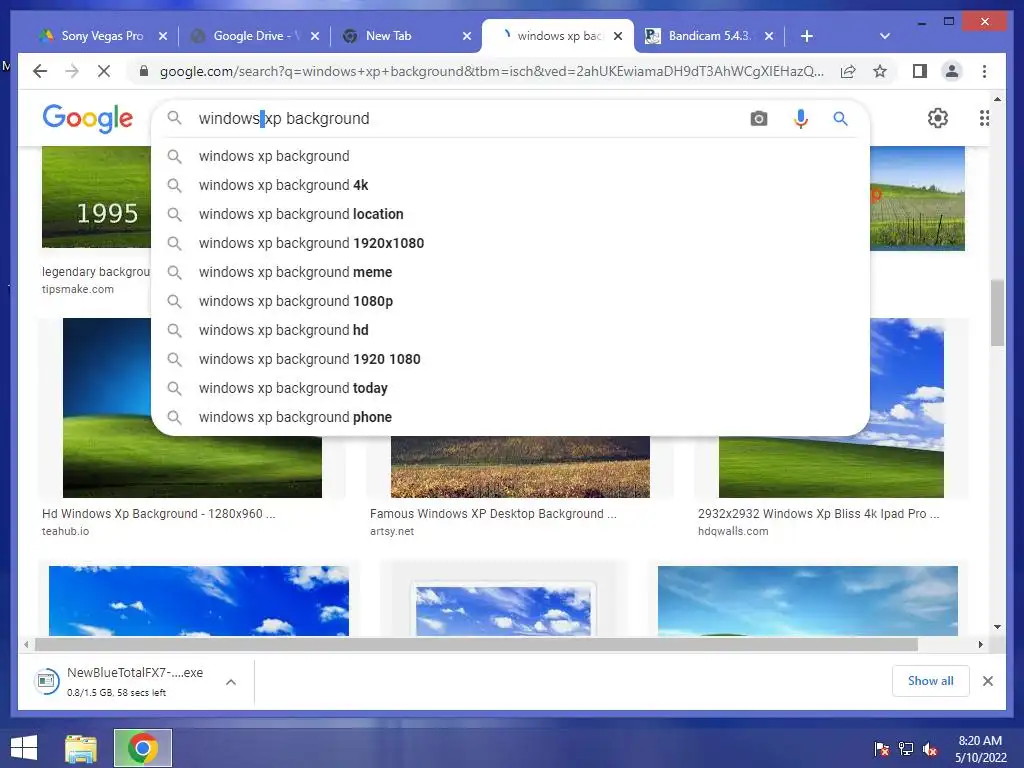Click the blue search magnifier button

840,118
